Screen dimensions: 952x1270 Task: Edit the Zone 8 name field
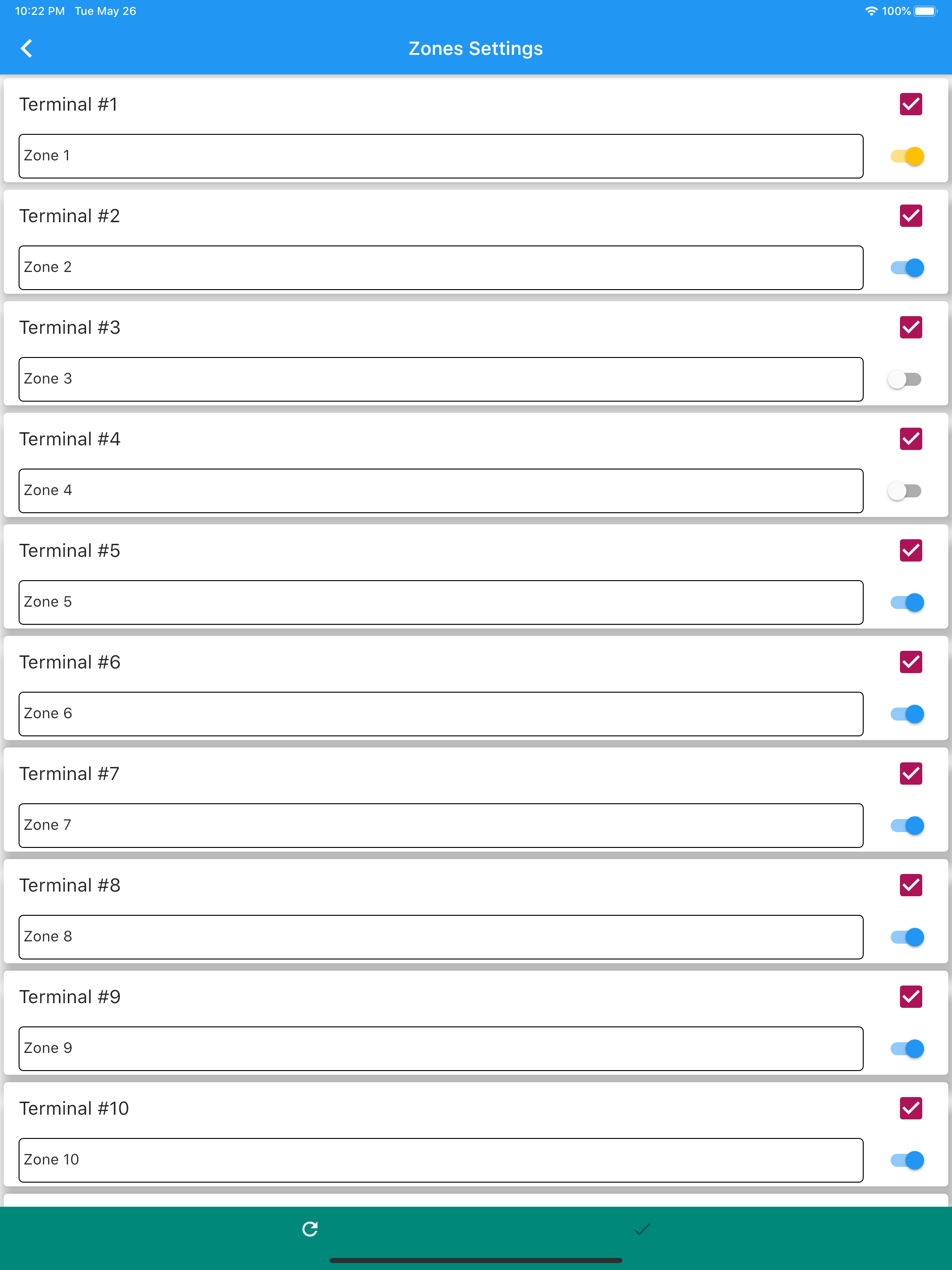coord(441,937)
